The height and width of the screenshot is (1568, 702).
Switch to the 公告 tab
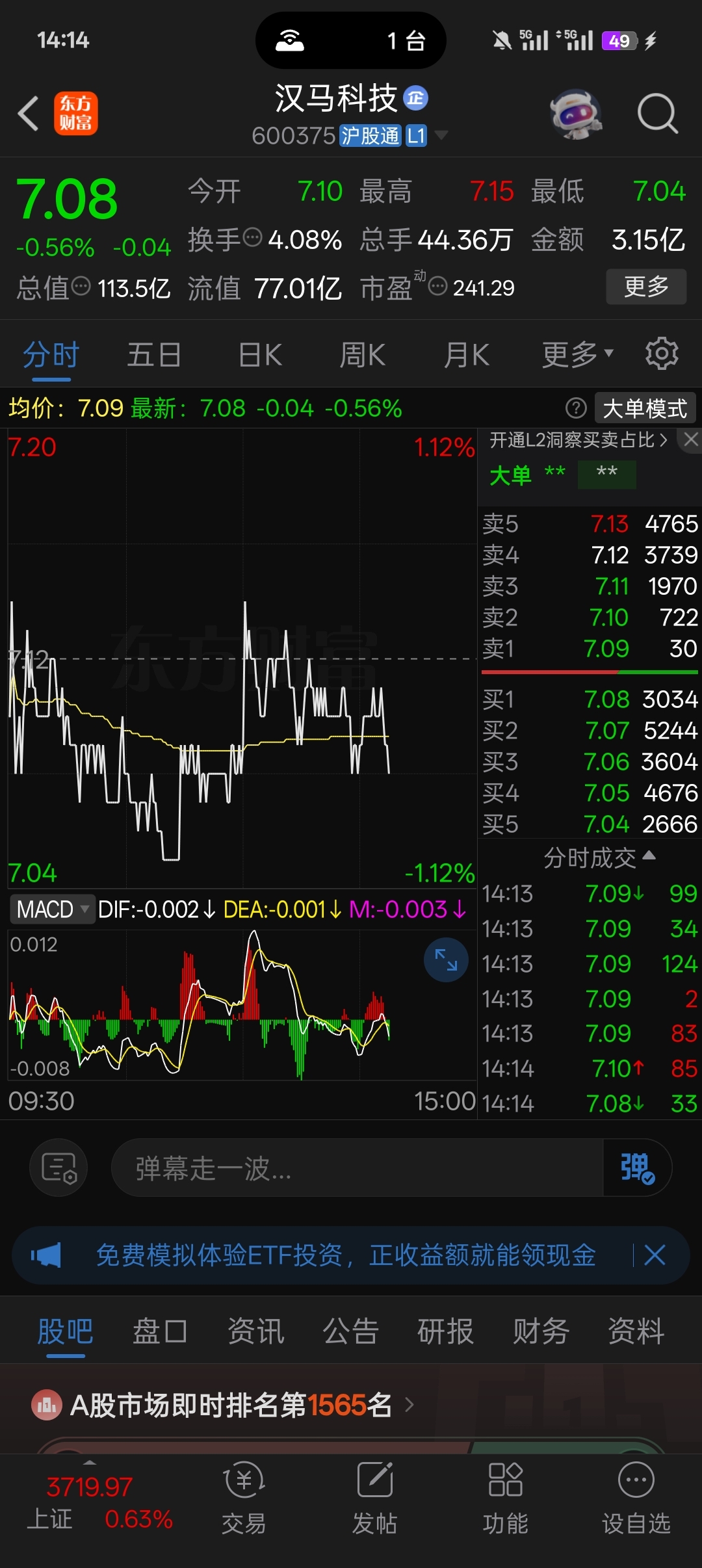(350, 1331)
